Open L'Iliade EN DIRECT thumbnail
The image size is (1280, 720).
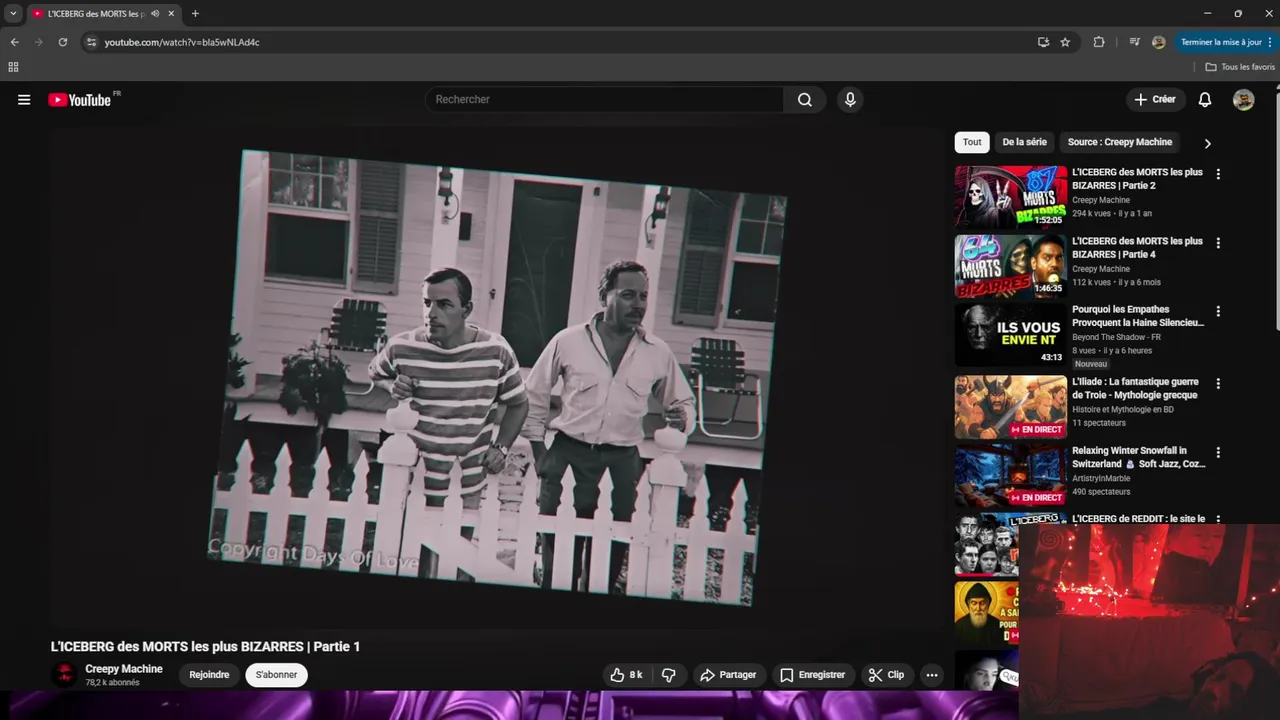[x=1010, y=407]
